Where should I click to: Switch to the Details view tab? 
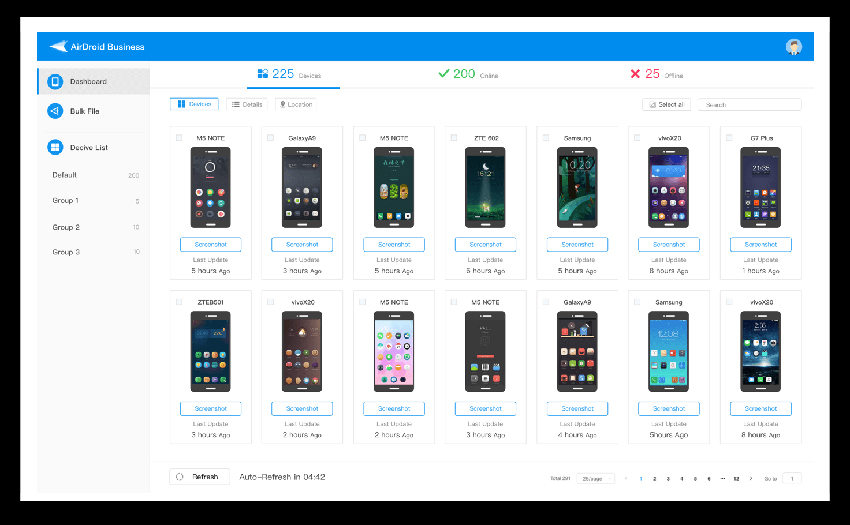point(247,104)
